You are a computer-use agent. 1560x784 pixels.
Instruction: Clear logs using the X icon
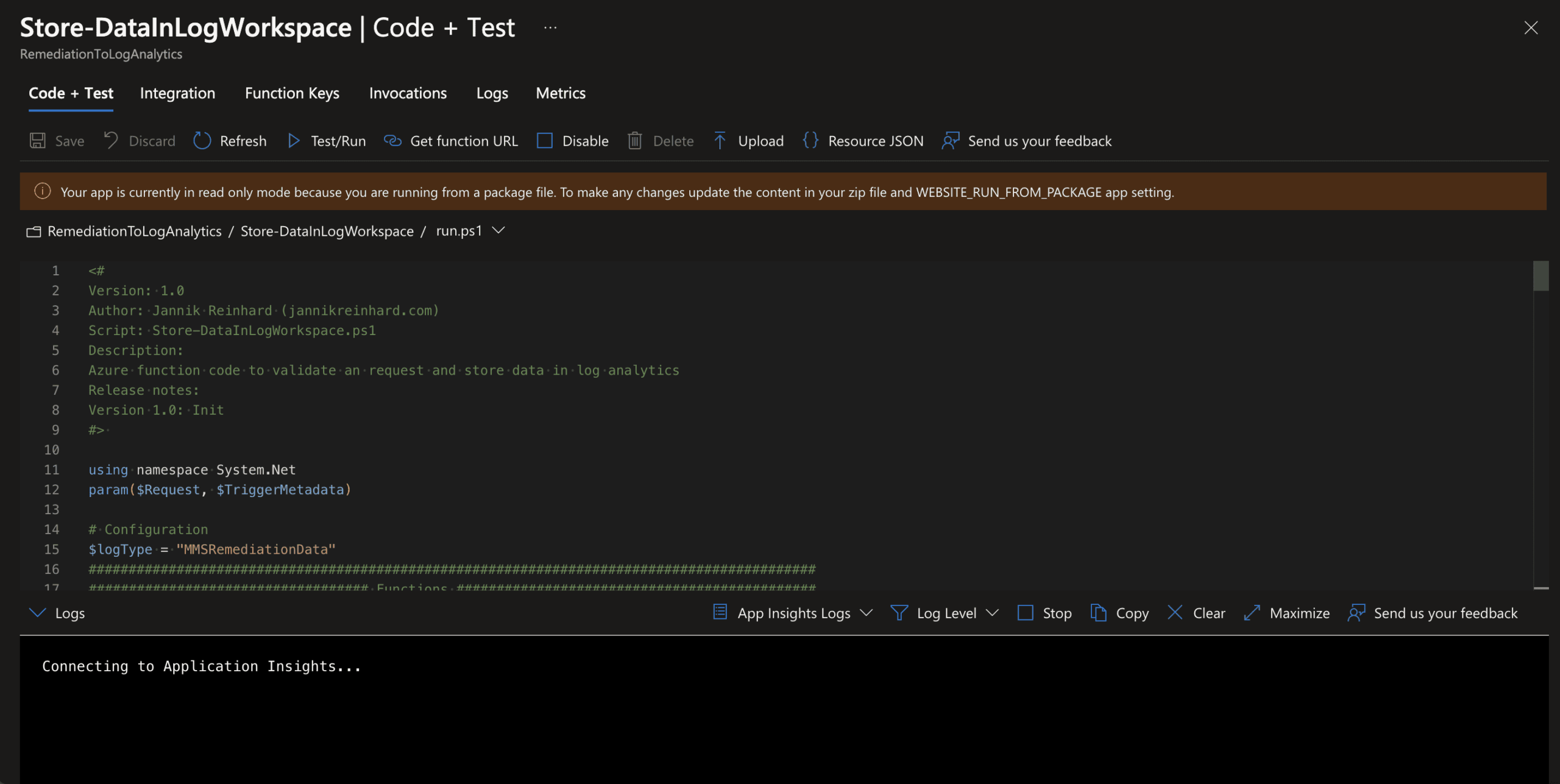pyautogui.click(x=1175, y=613)
